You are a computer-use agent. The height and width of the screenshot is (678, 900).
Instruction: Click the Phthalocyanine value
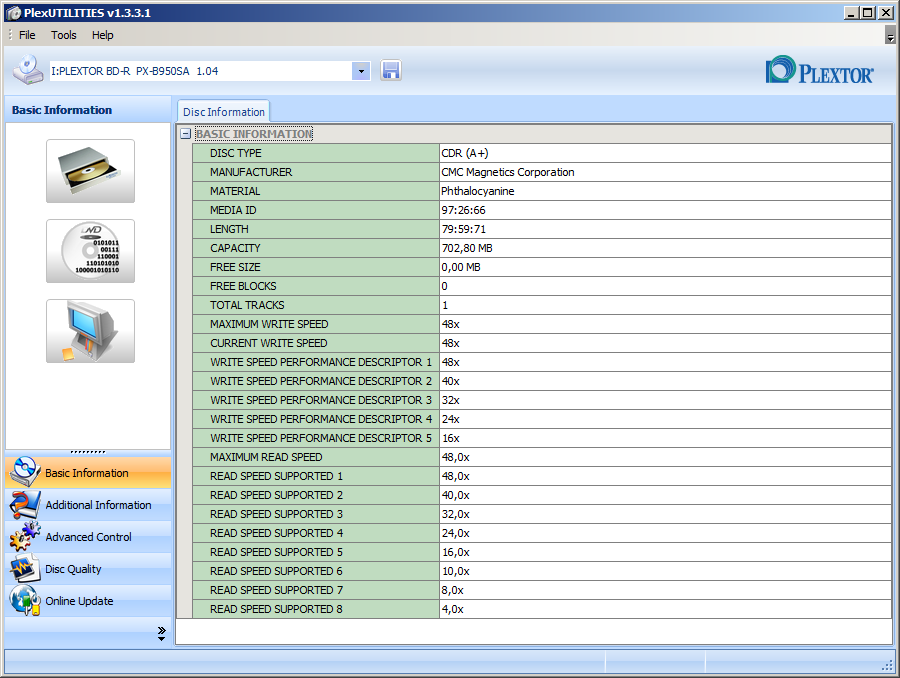(478, 191)
